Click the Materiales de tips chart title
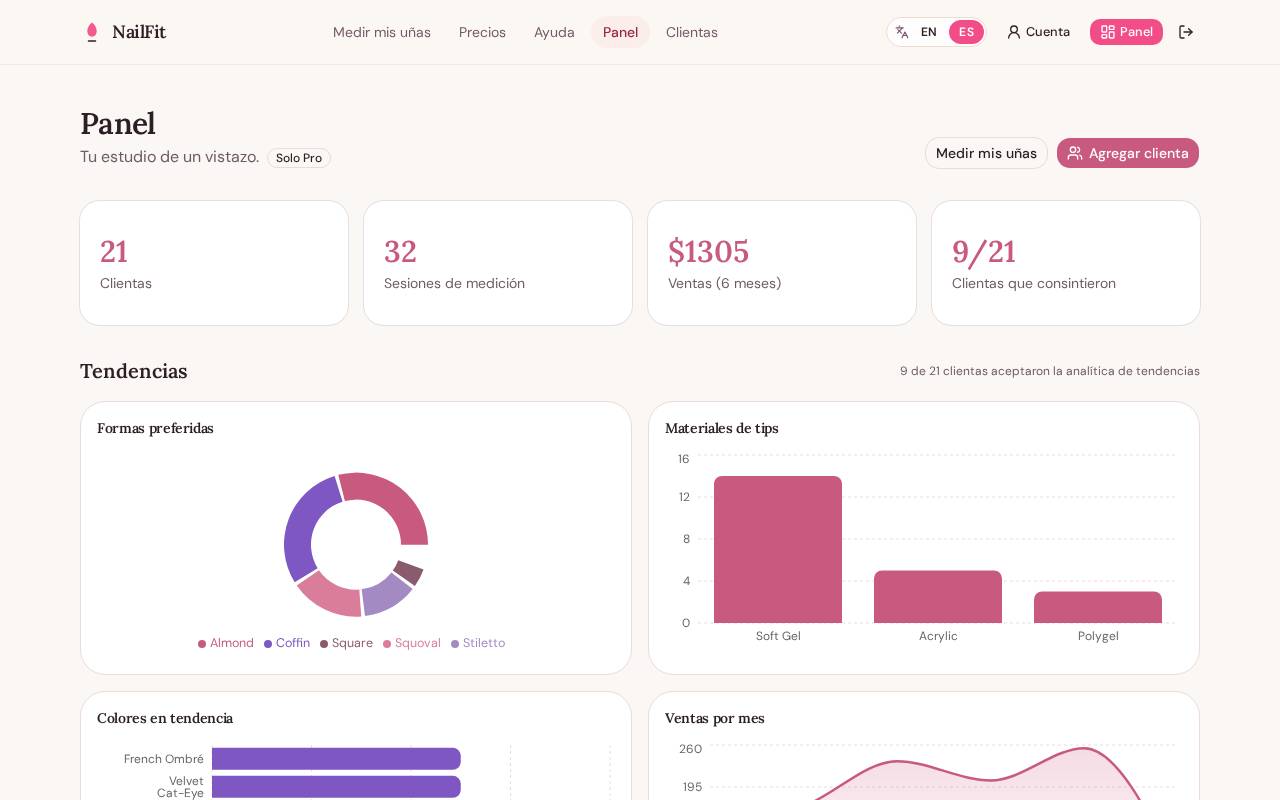 pyautogui.click(x=722, y=428)
